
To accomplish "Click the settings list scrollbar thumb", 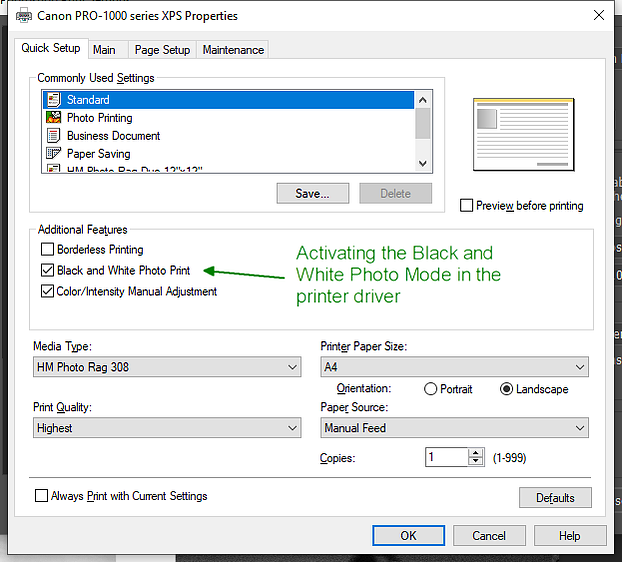I will pos(422,123).
